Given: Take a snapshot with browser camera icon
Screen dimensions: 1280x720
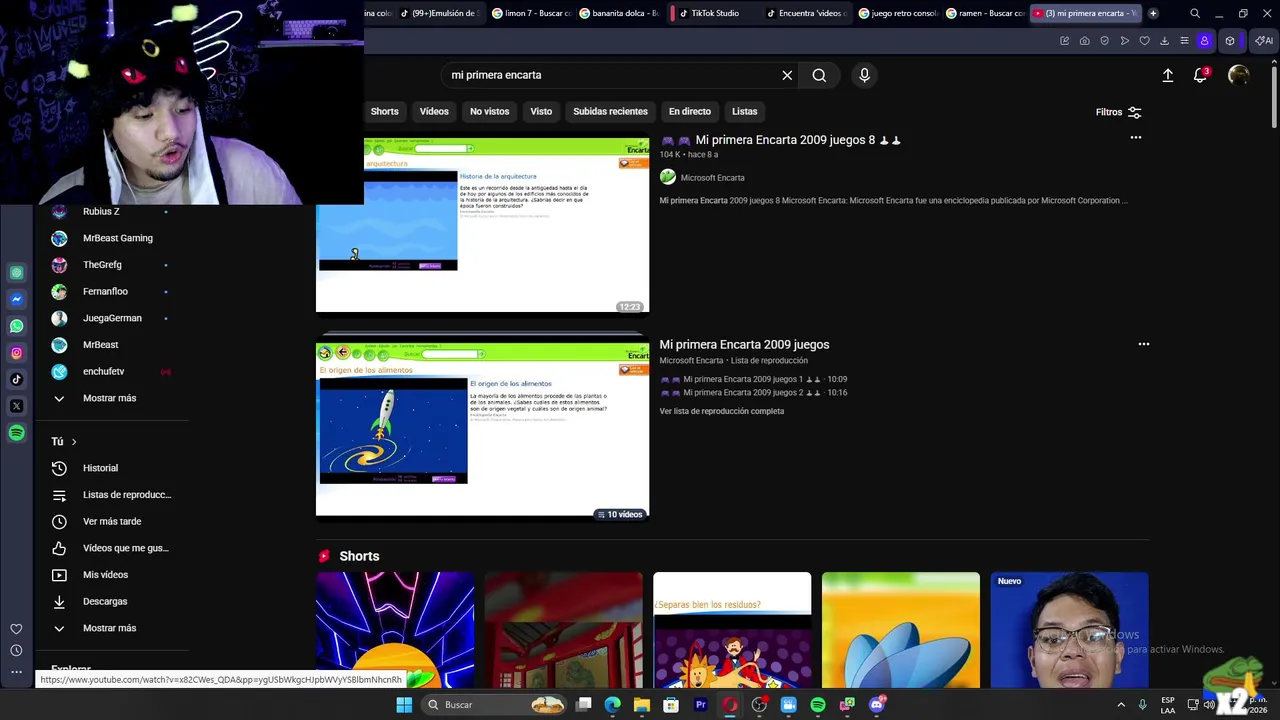Looking at the screenshot, I should [x=1084, y=41].
